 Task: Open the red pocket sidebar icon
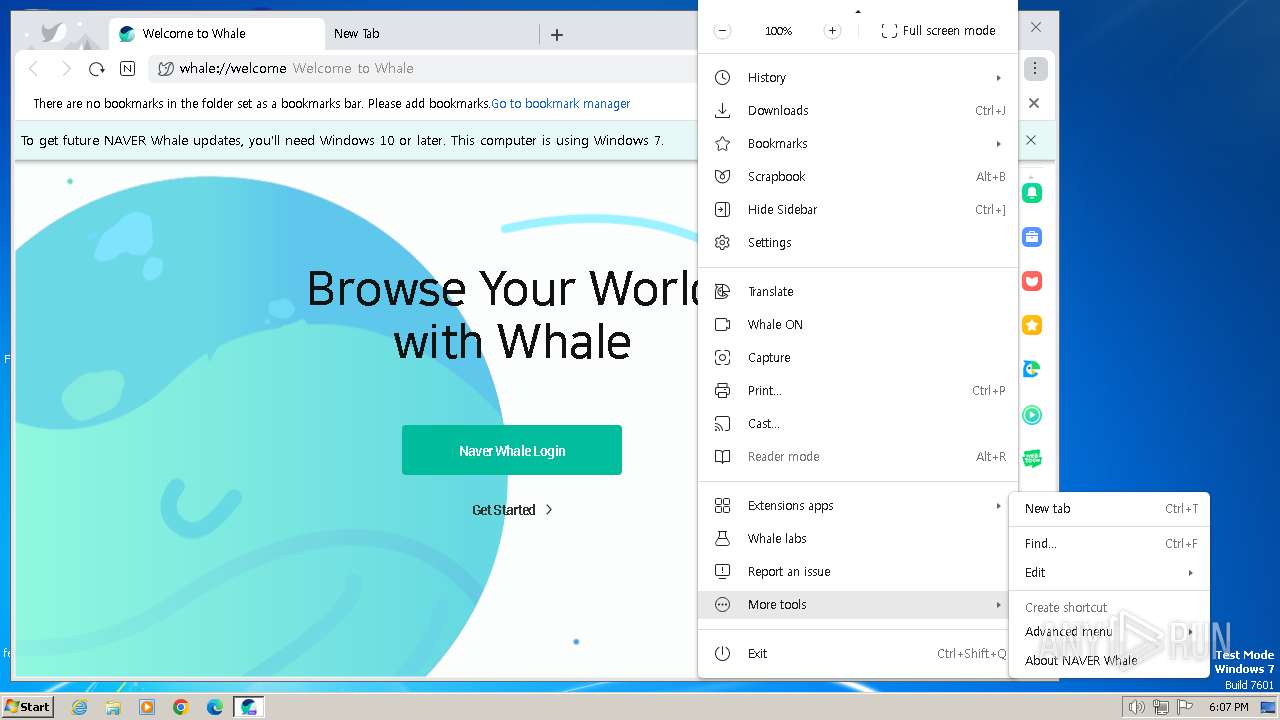point(1032,281)
